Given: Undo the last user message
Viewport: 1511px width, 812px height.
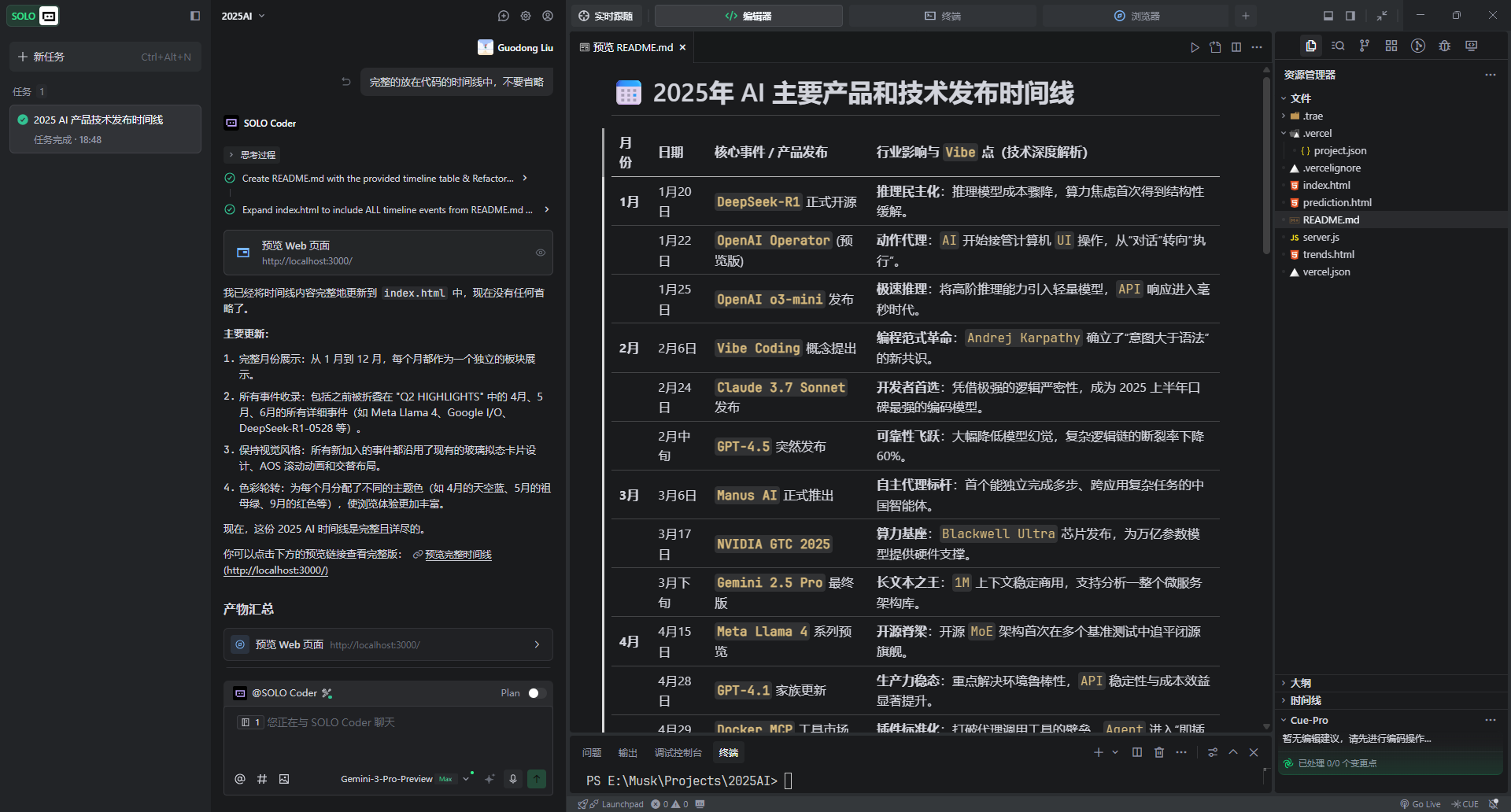Looking at the screenshot, I should [x=346, y=82].
